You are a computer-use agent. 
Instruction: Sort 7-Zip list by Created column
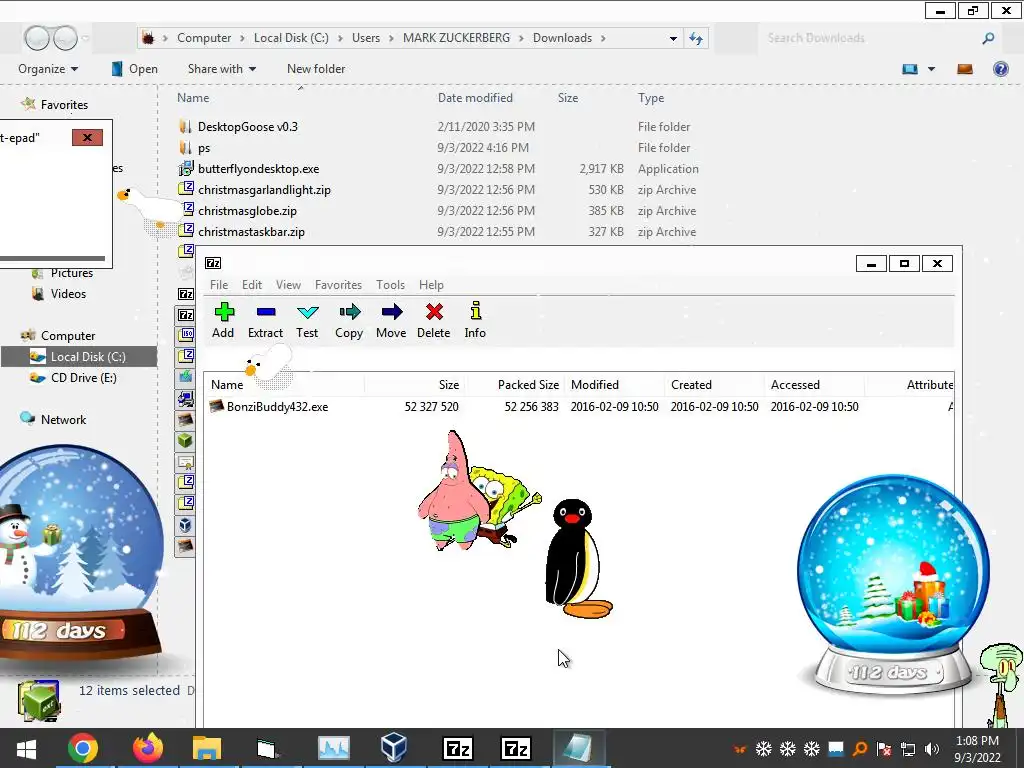click(x=691, y=385)
